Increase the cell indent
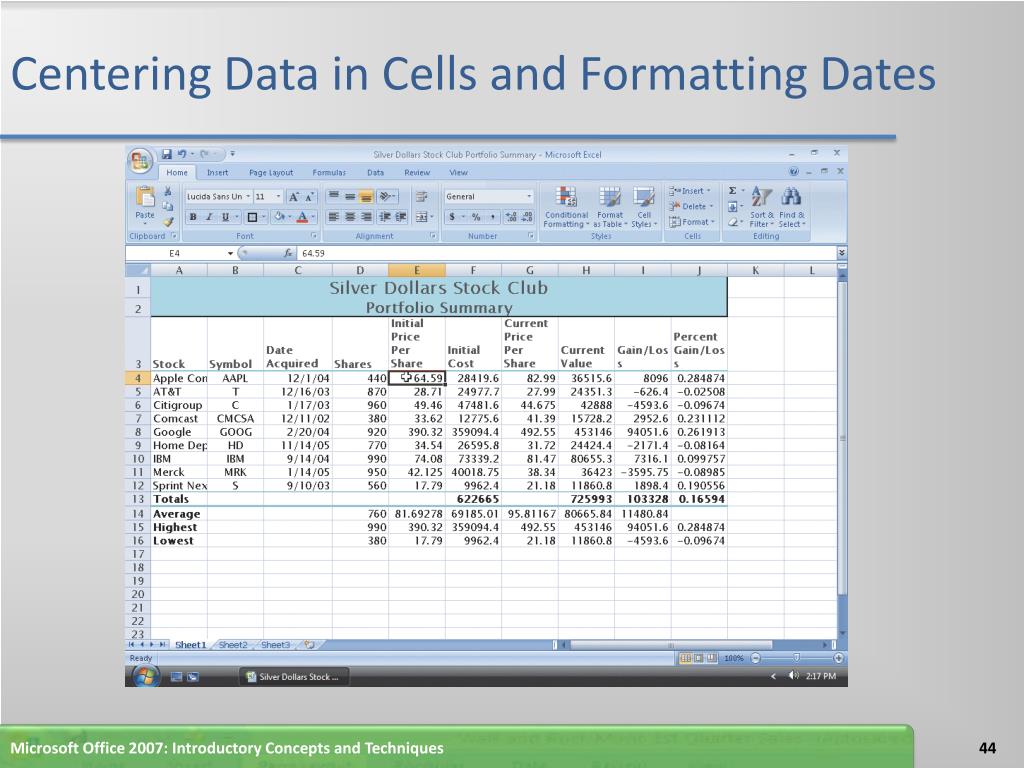Screen dimensions: 1024x768 tap(401, 217)
